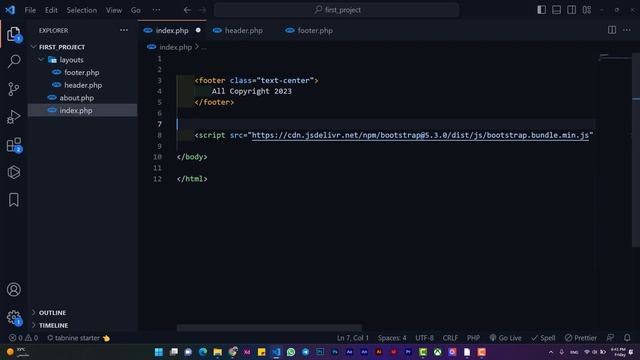
Task: Click the horizontal scrollbar of the editor
Action: 269,328
